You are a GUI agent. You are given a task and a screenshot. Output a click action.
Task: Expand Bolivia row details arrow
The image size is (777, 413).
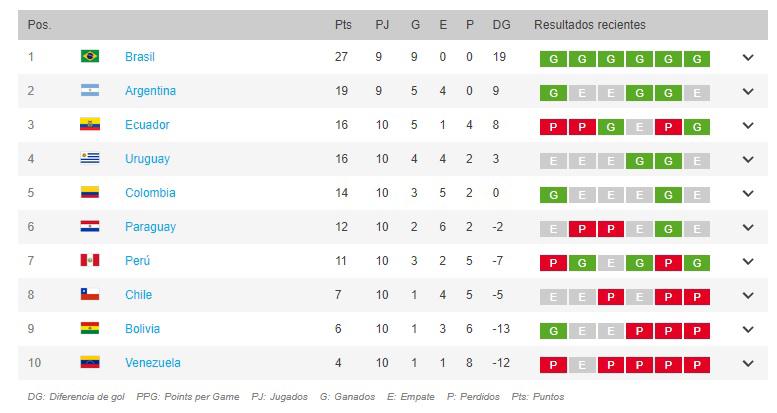(x=748, y=330)
